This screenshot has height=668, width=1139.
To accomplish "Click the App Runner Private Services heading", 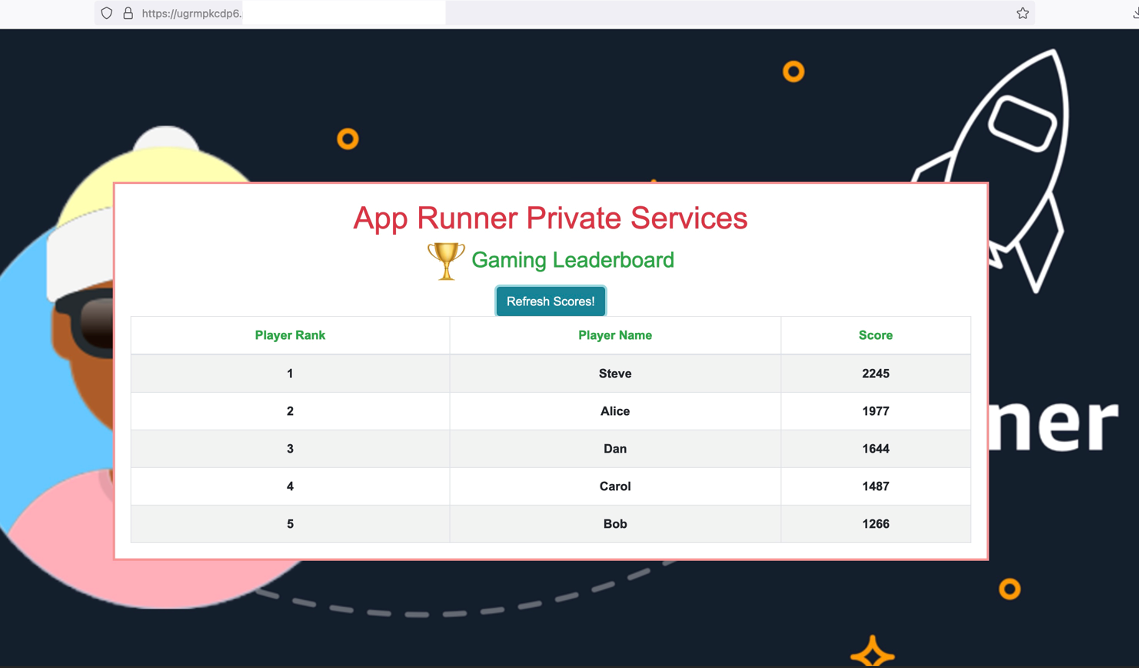I will point(550,218).
